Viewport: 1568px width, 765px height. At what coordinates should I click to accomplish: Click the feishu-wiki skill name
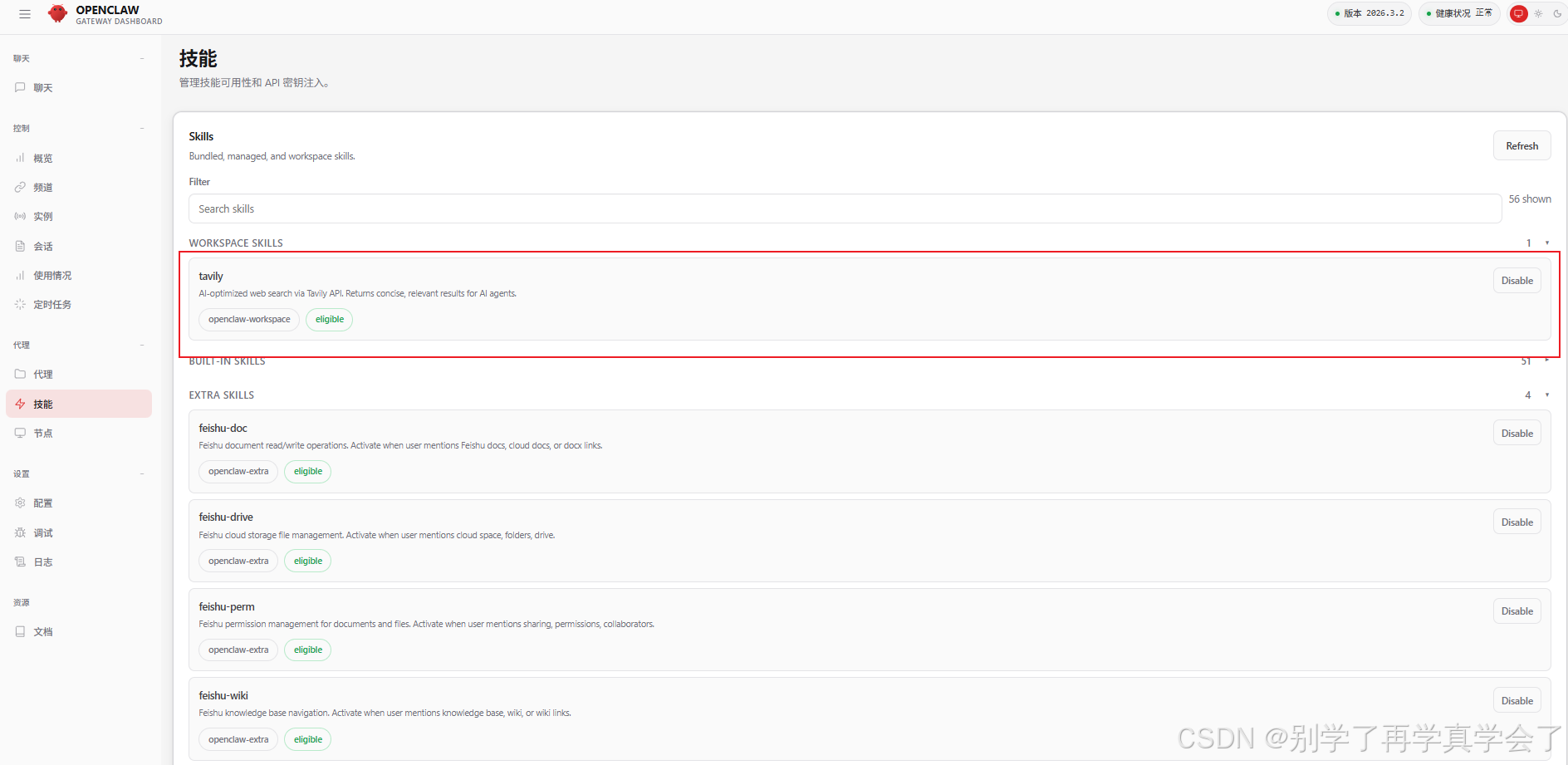[223, 695]
